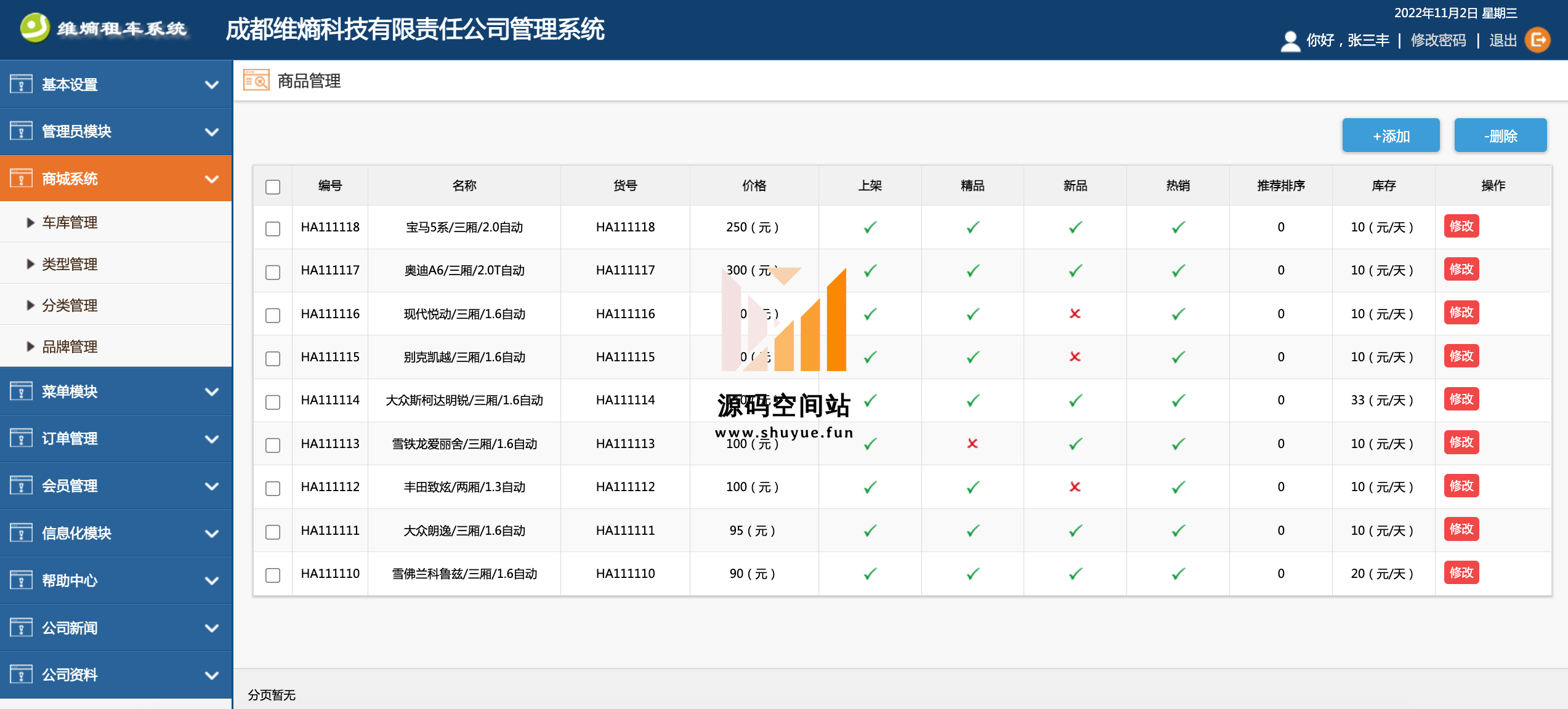Expand 帮助中心 using its chevron
1568x709 pixels.
(x=212, y=581)
